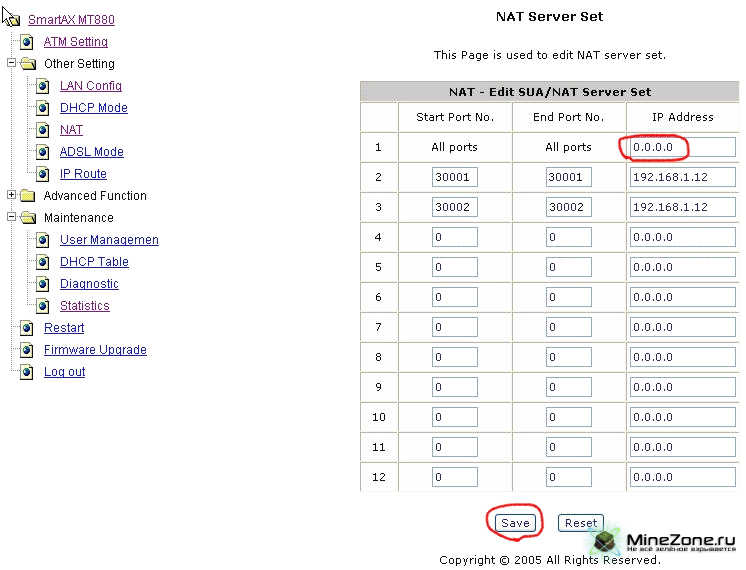
Task: Click the icon beside ADSL Mode
Action: click(x=43, y=152)
